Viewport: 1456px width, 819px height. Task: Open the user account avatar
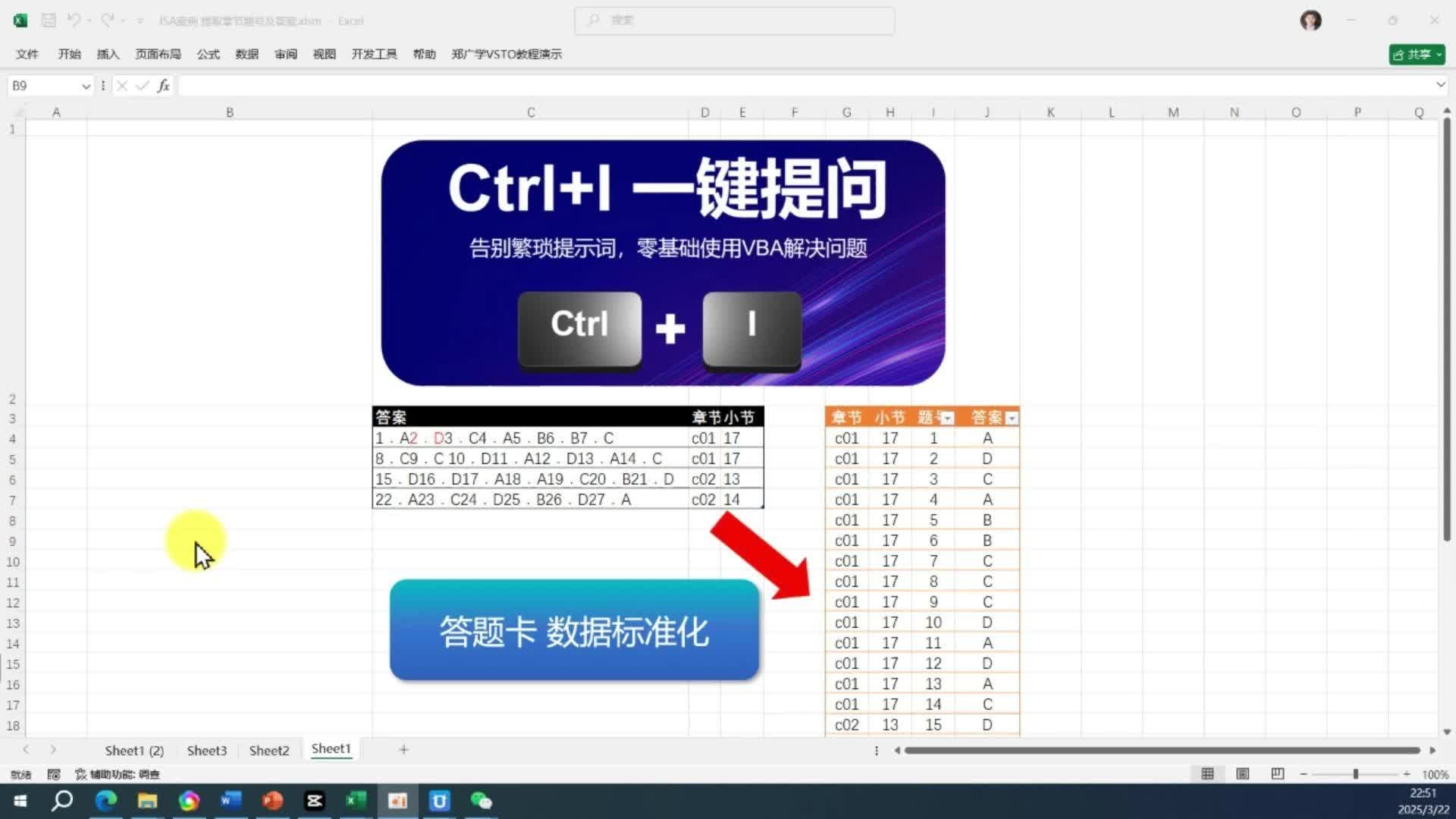(1310, 20)
